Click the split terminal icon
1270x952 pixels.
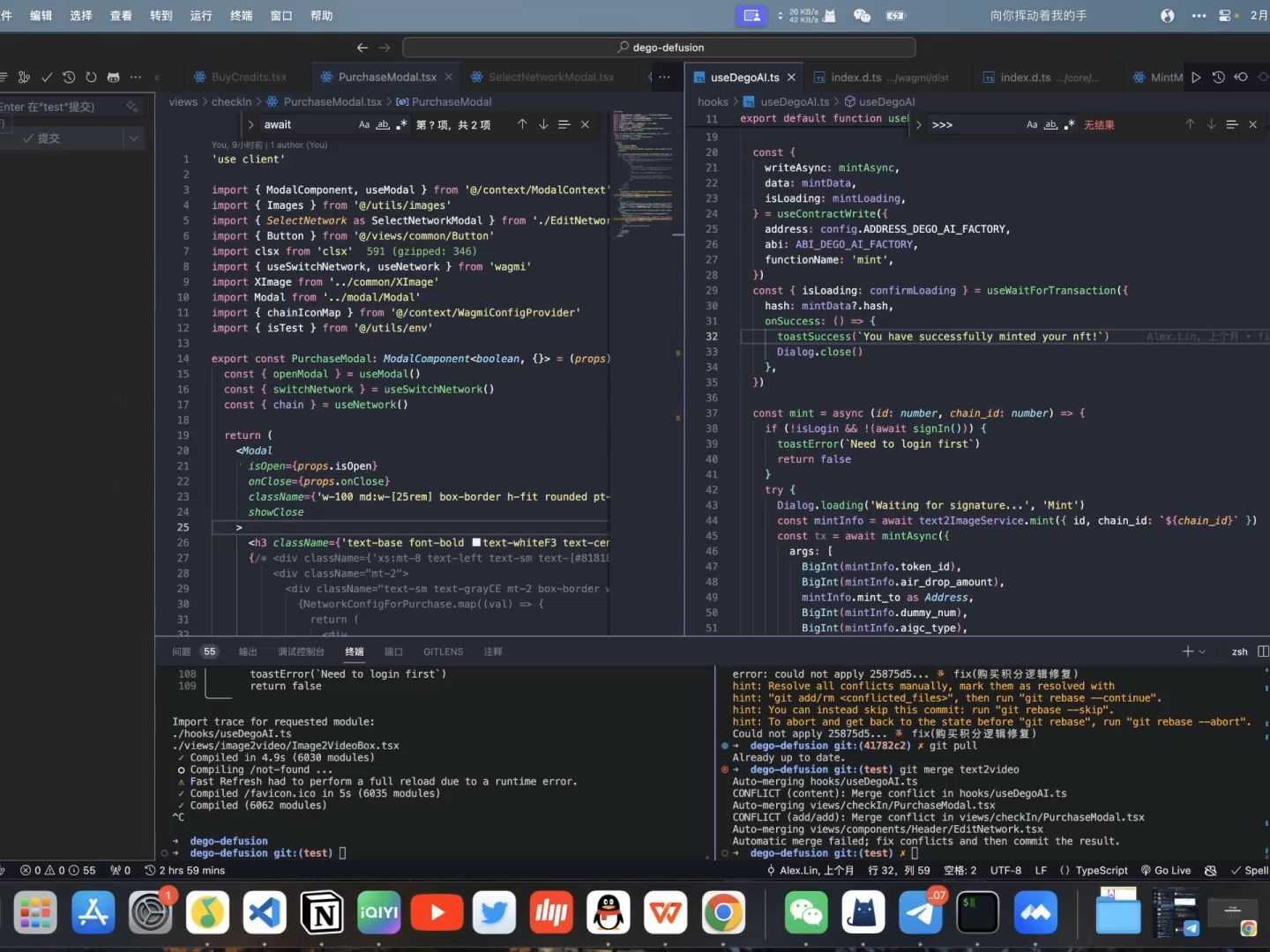(1263, 651)
